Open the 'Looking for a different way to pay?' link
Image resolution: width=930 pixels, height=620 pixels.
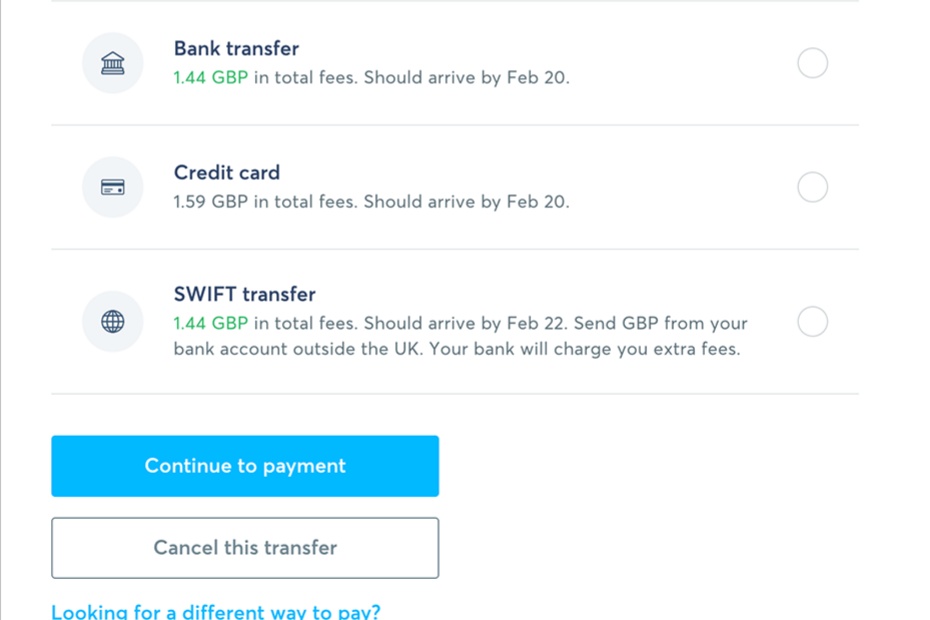tap(216, 611)
